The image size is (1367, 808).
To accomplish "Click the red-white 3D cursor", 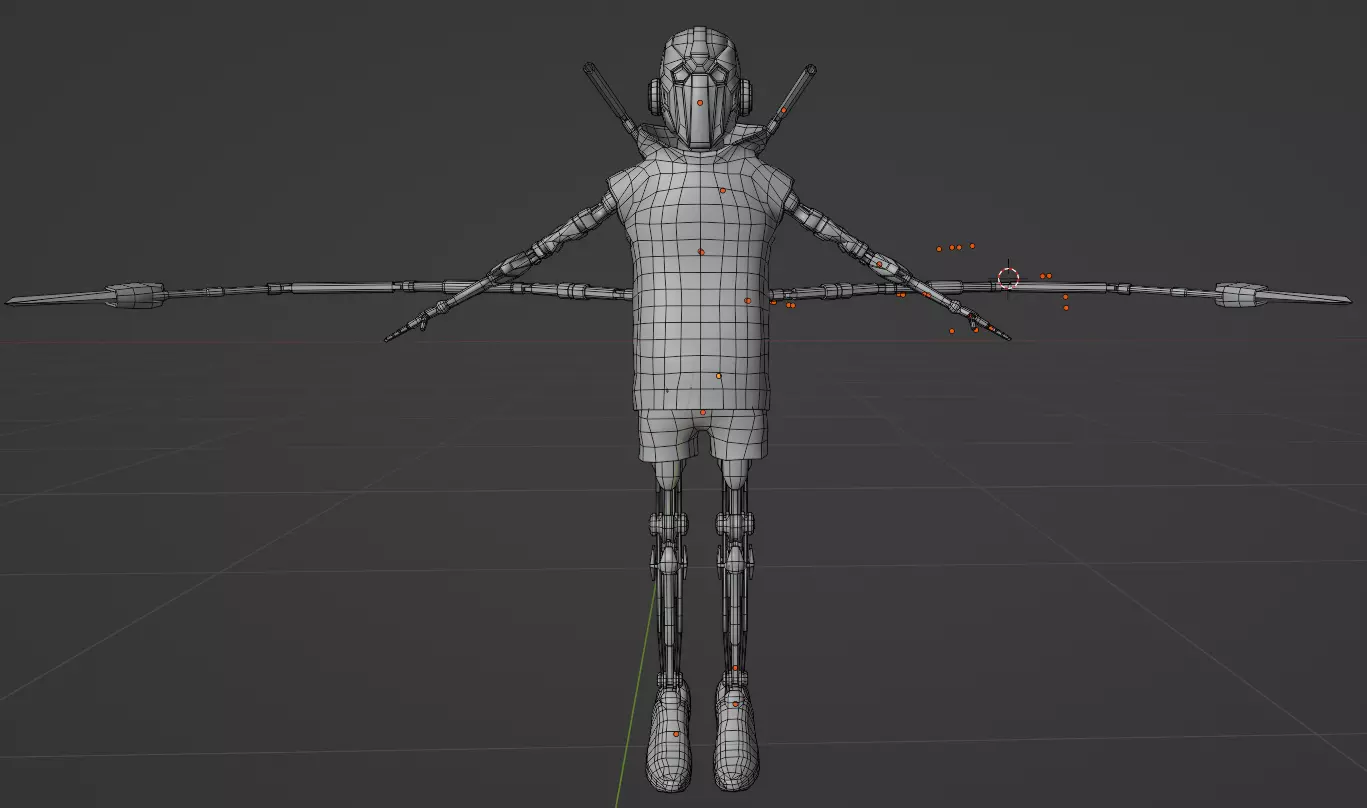I will (x=1008, y=278).
